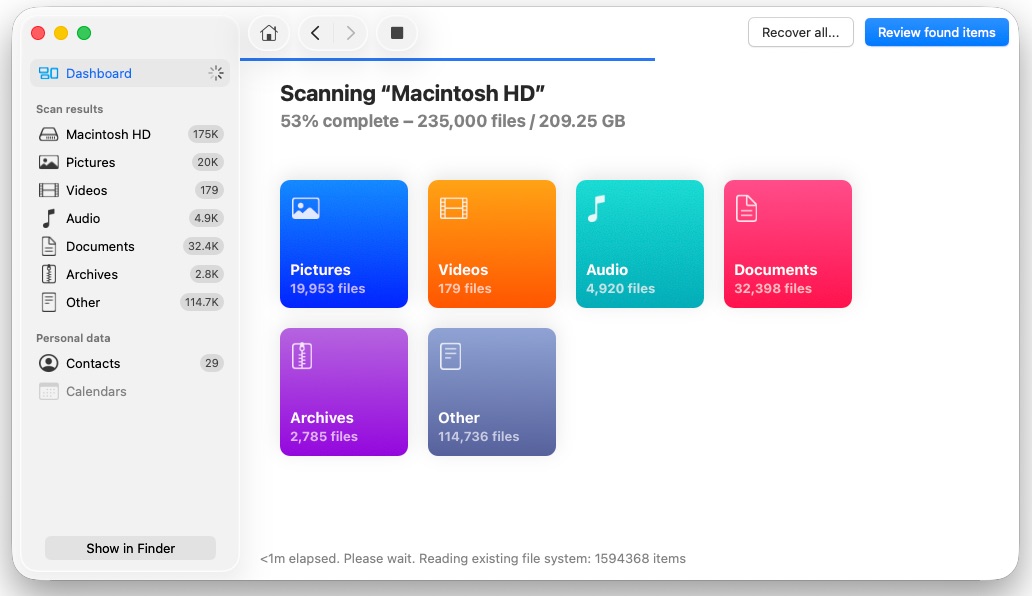
Task: Click the Macintosh HD drive icon
Action: coord(48,134)
